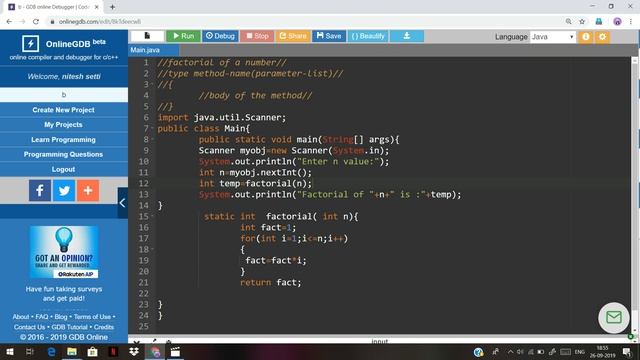Click 'return fact;' on line 21
The image size is (640, 360).
pyautogui.click(x=271, y=282)
